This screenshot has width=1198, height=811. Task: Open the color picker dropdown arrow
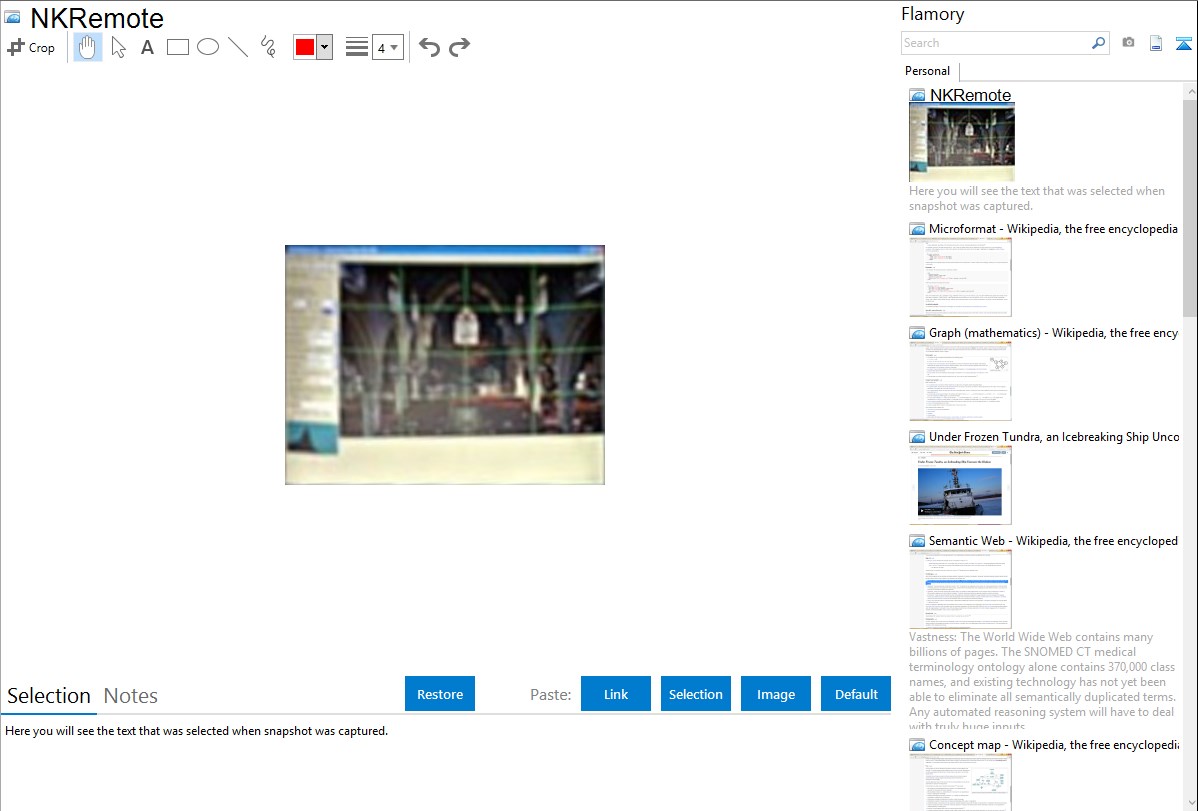click(x=324, y=47)
